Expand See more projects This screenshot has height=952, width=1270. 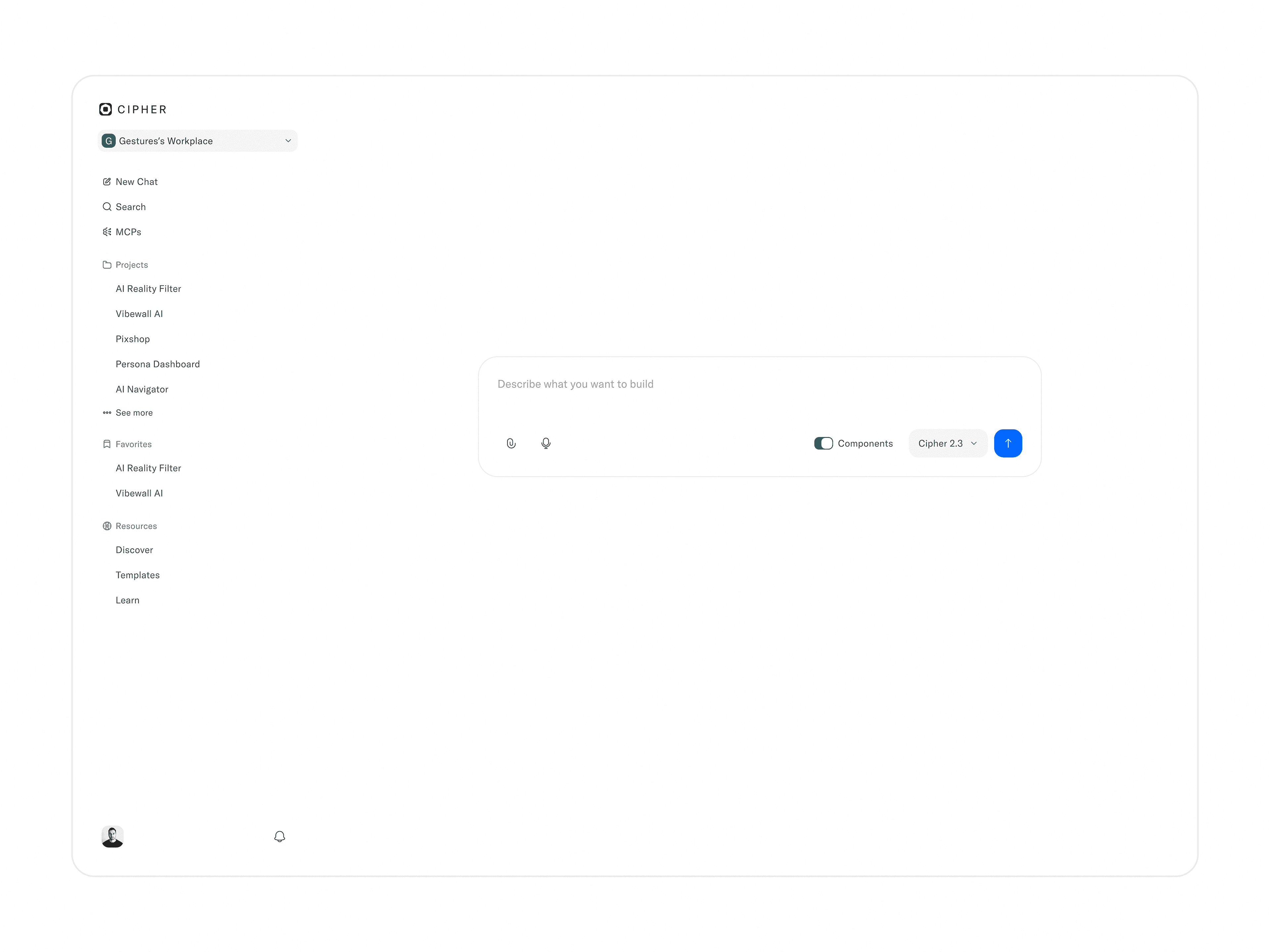tap(134, 413)
